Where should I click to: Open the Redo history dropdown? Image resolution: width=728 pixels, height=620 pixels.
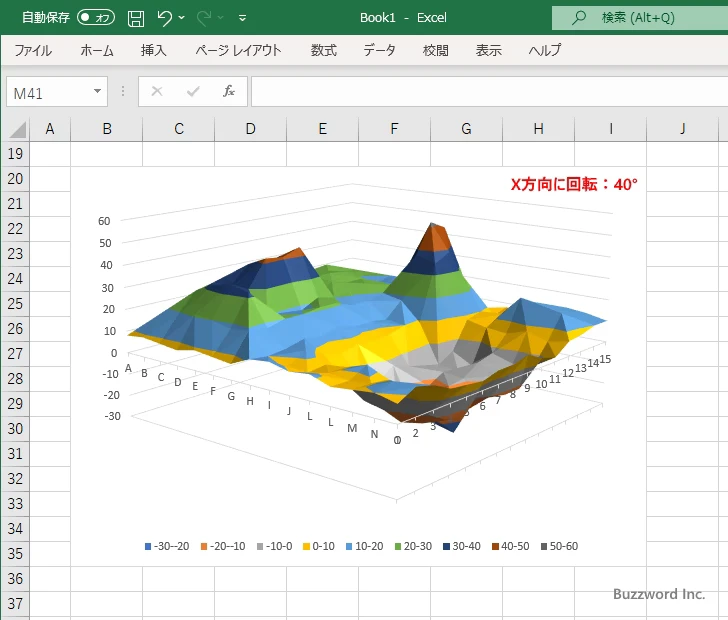tap(221, 18)
